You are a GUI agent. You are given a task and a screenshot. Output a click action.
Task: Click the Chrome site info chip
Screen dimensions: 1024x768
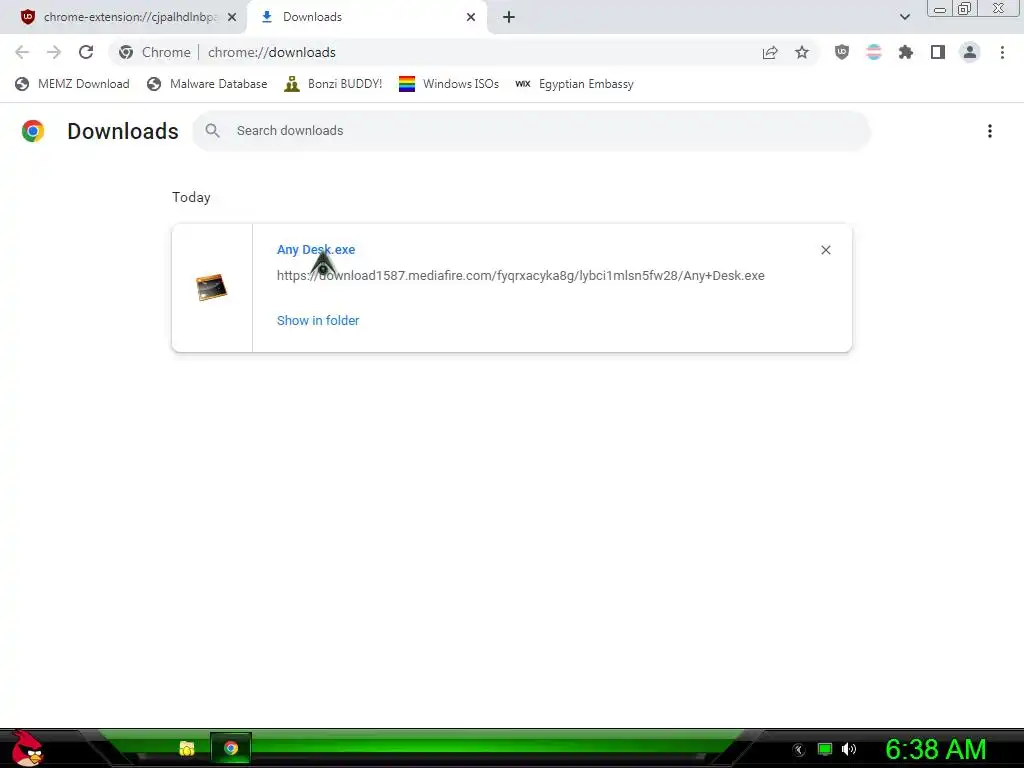(x=155, y=52)
